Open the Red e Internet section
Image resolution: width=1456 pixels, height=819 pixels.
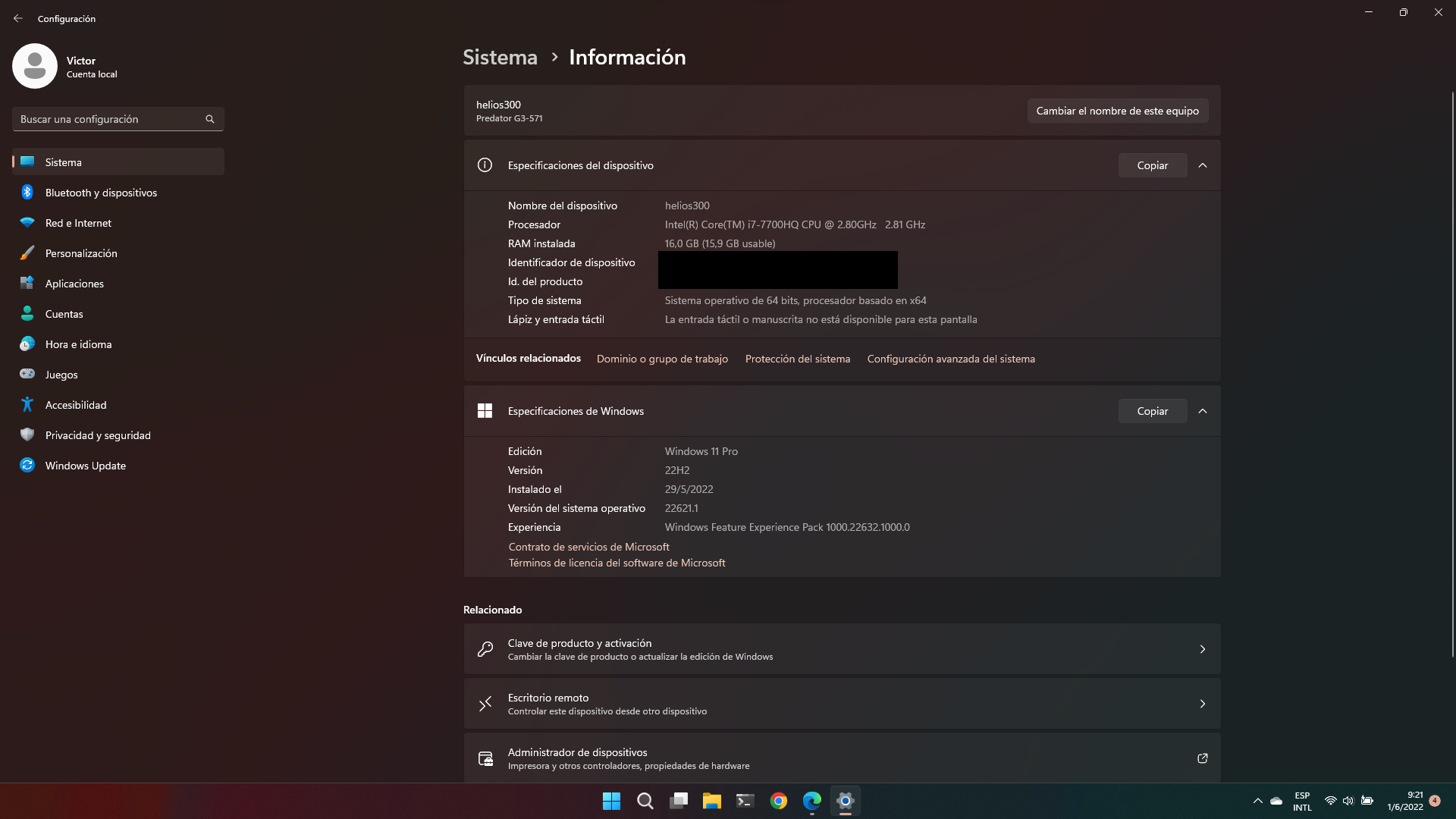[78, 223]
